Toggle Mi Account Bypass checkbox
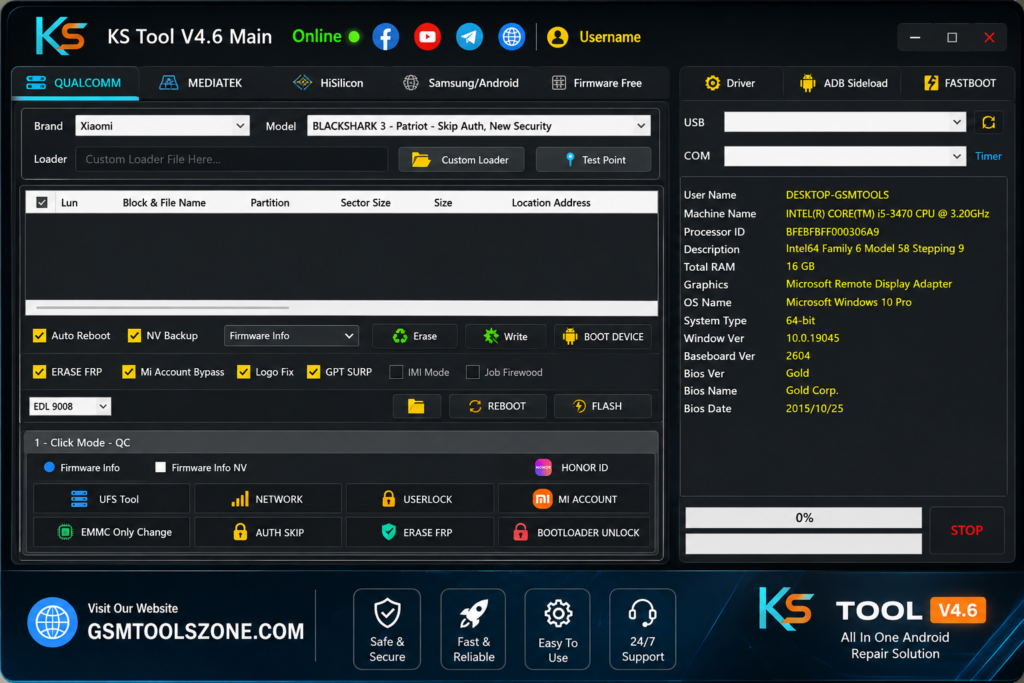 pyautogui.click(x=129, y=372)
